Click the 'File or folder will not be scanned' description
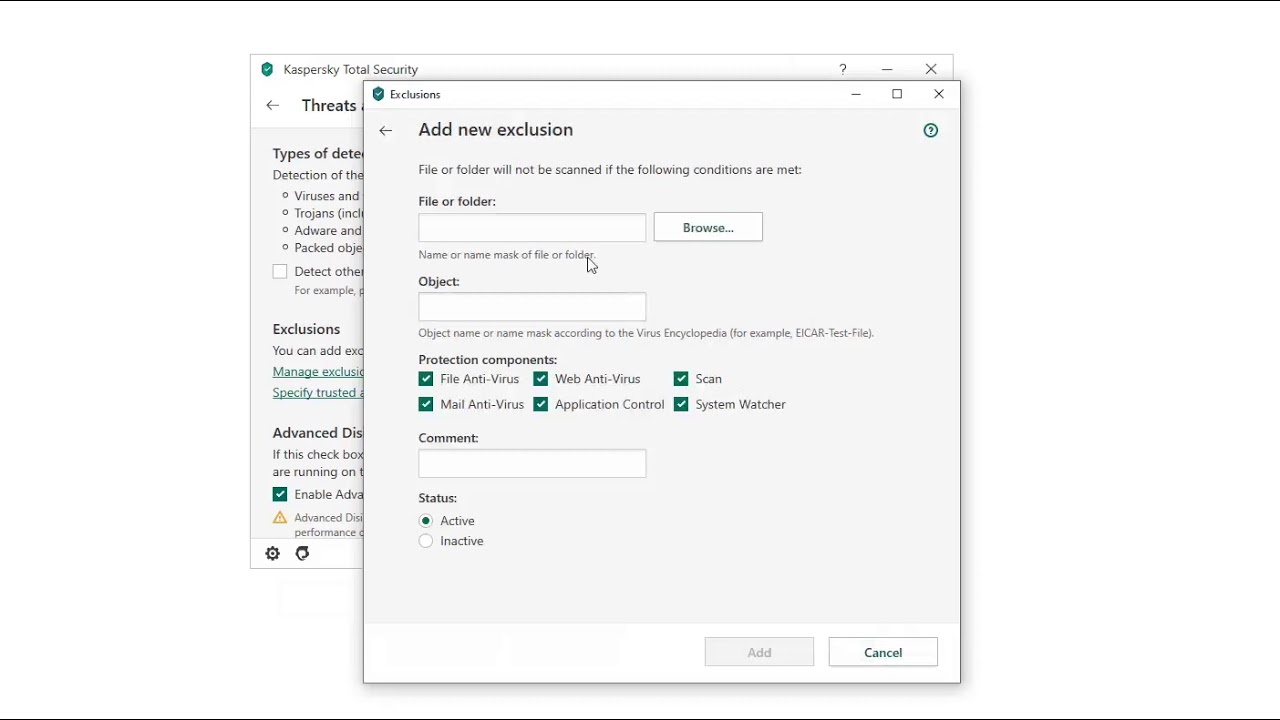Screen dimensions: 1280x720 (x=610, y=170)
